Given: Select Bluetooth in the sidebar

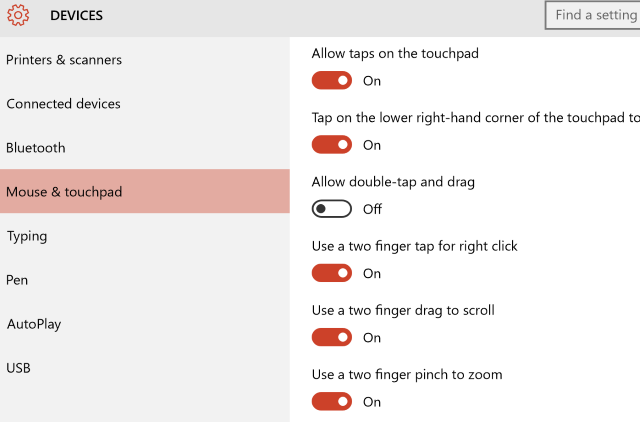Looking at the screenshot, I should (x=36, y=148).
